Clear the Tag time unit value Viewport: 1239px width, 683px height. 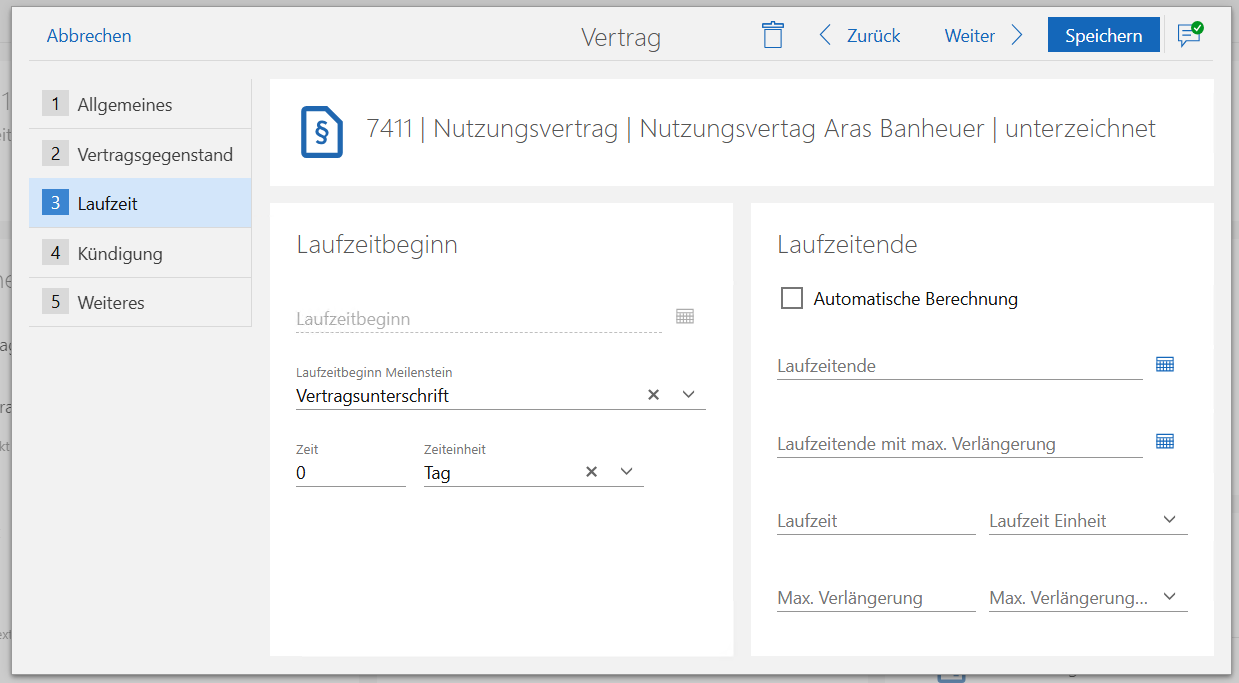pos(592,472)
